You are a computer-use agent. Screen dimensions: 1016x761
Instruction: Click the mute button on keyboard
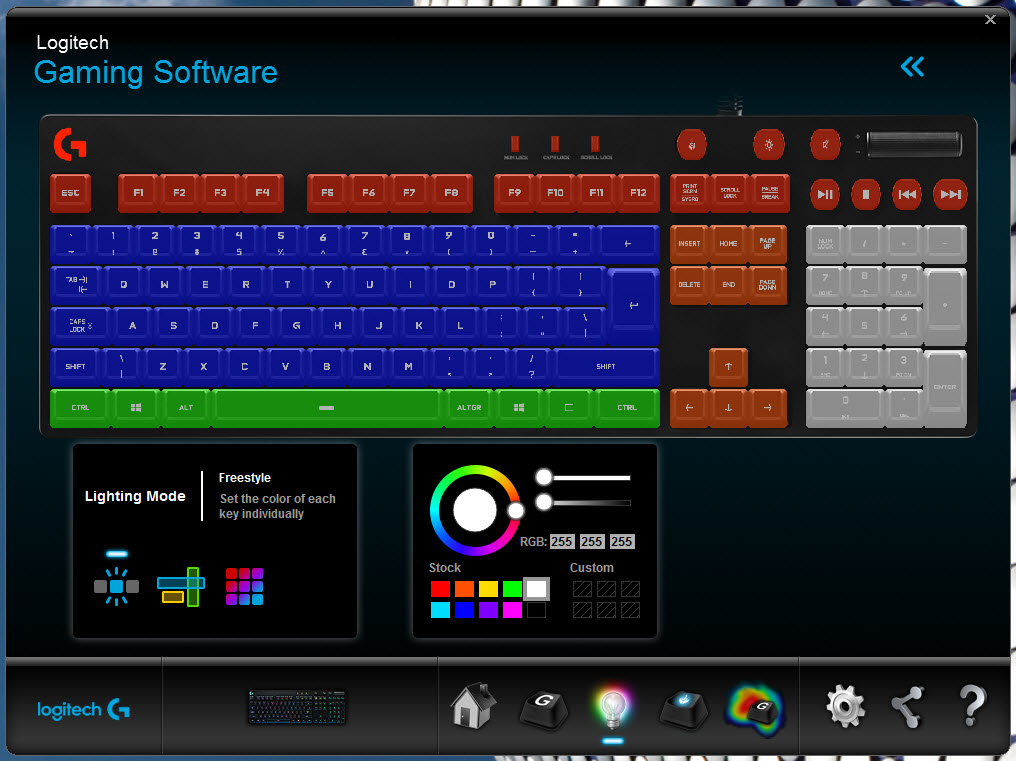click(826, 145)
